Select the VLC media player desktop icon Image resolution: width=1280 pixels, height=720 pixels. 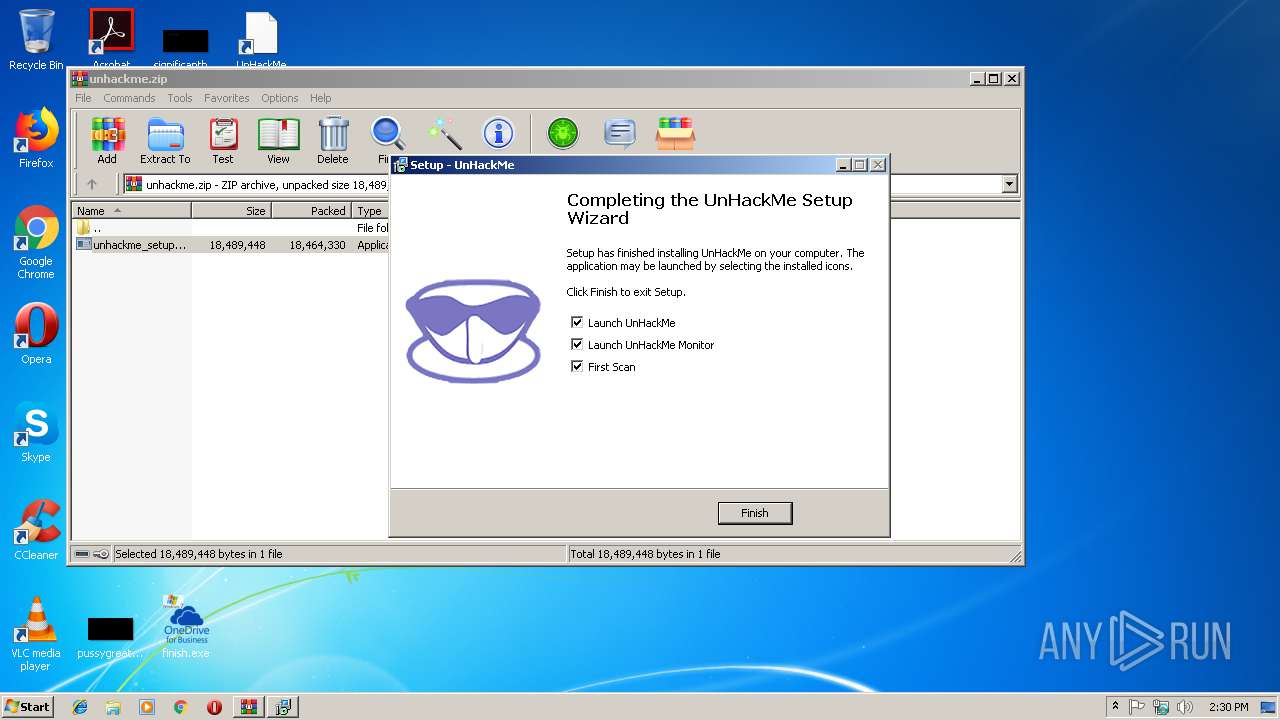pyautogui.click(x=36, y=634)
